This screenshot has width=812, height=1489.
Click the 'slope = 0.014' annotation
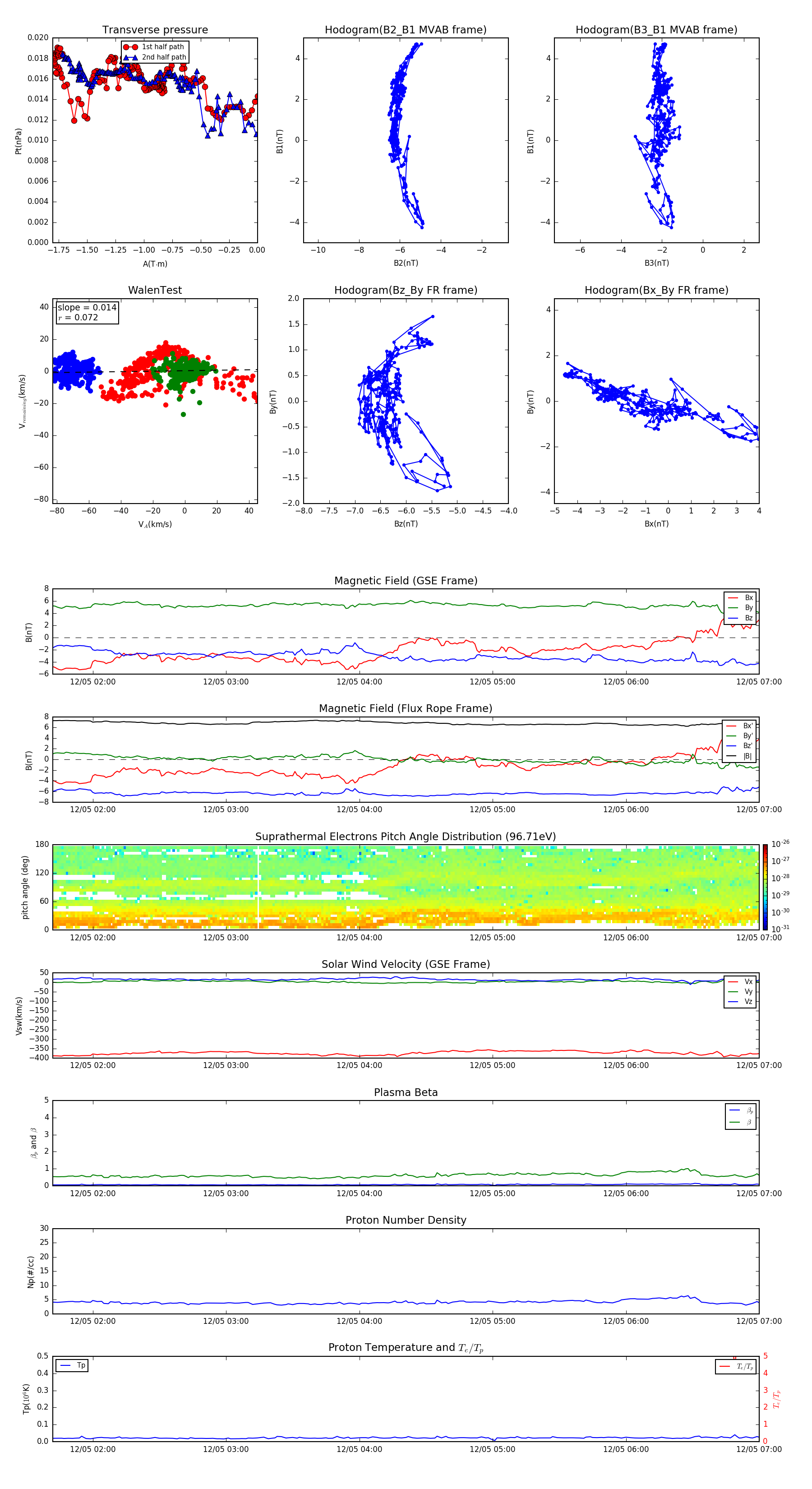(x=87, y=308)
